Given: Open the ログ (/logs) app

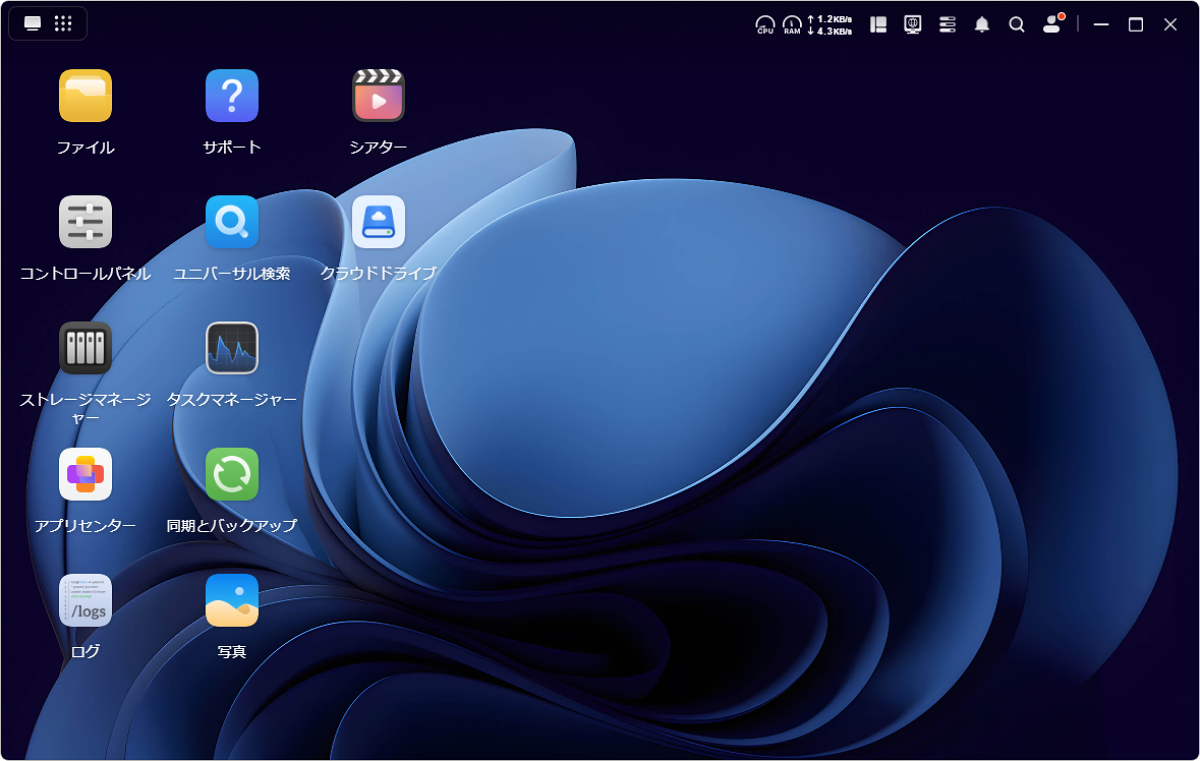Looking at the screenshot, I should 85,600.
